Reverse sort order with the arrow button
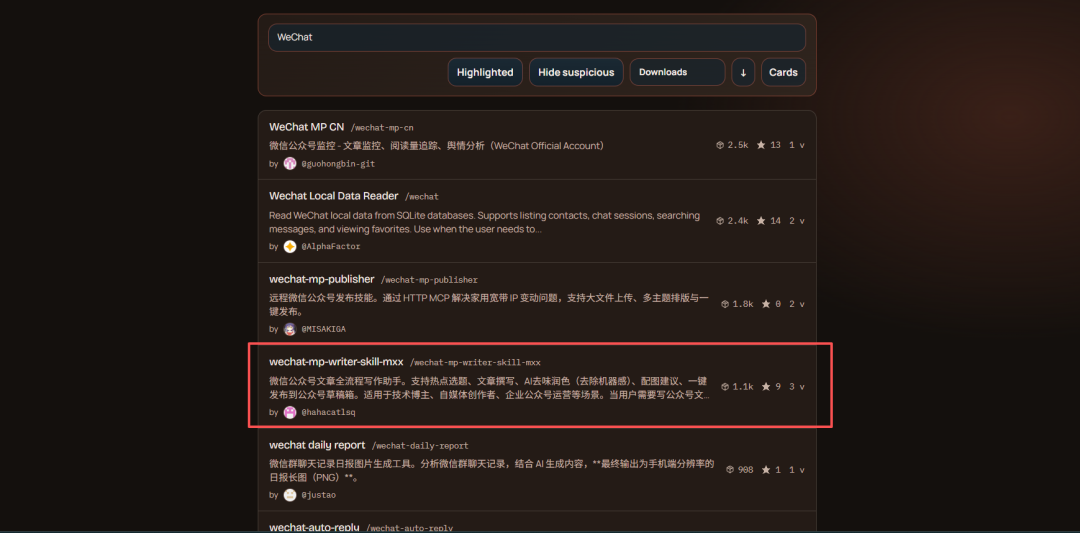The width and height of the screenshot is (1080, 533). tap(743, 72)
